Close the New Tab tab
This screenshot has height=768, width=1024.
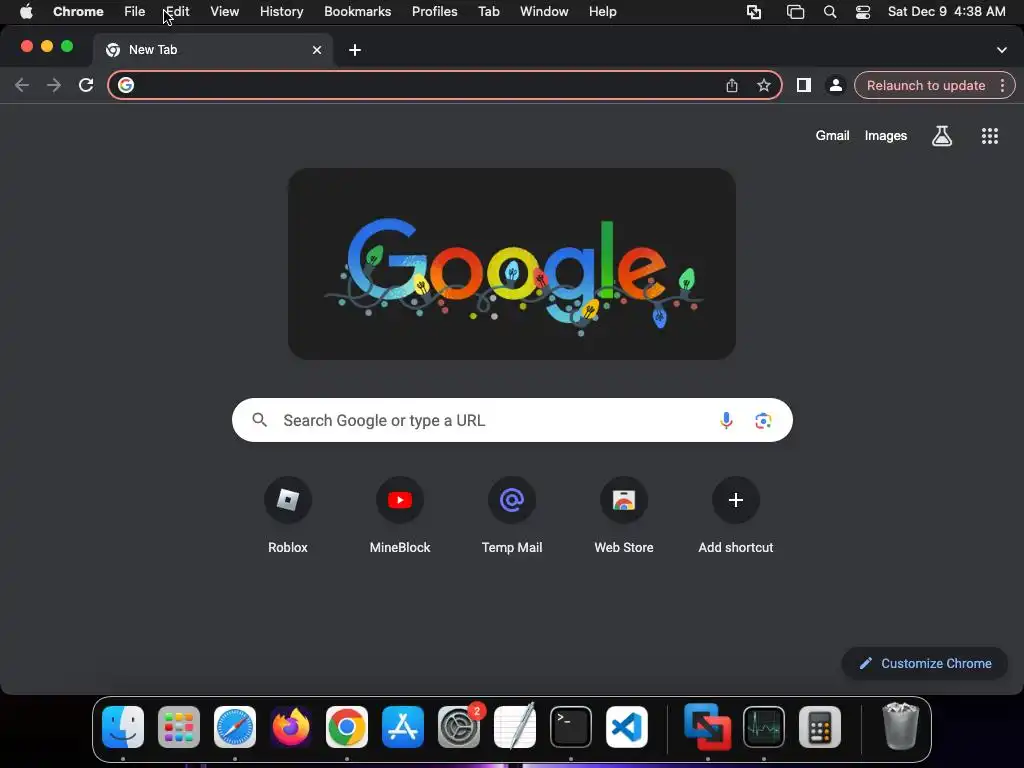pyautogui.click(x=317, y=50)
